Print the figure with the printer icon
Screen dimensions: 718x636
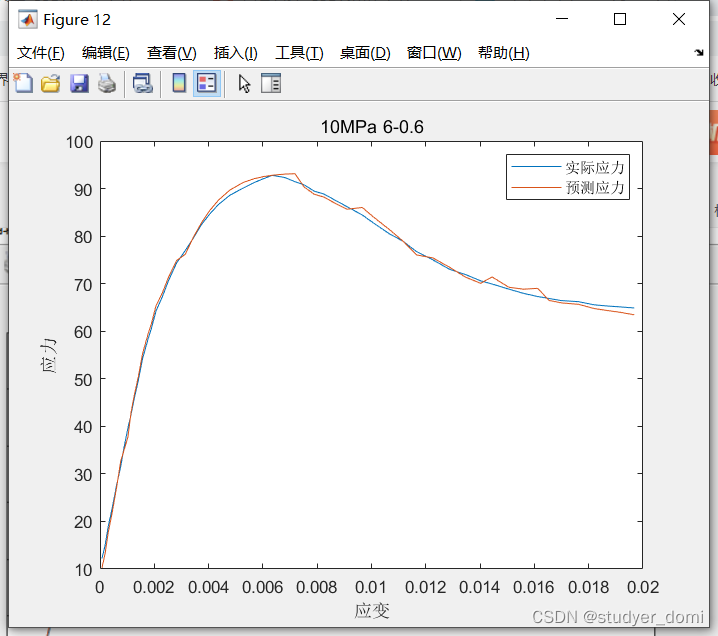pyautogui.click(x=107, y=84)
